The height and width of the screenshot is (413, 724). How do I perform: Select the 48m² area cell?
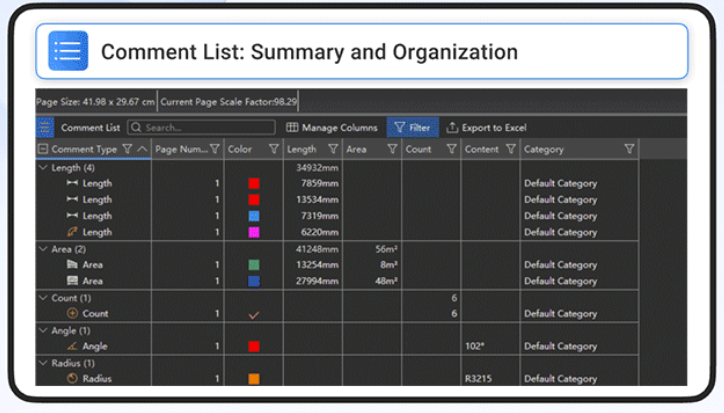386,281
